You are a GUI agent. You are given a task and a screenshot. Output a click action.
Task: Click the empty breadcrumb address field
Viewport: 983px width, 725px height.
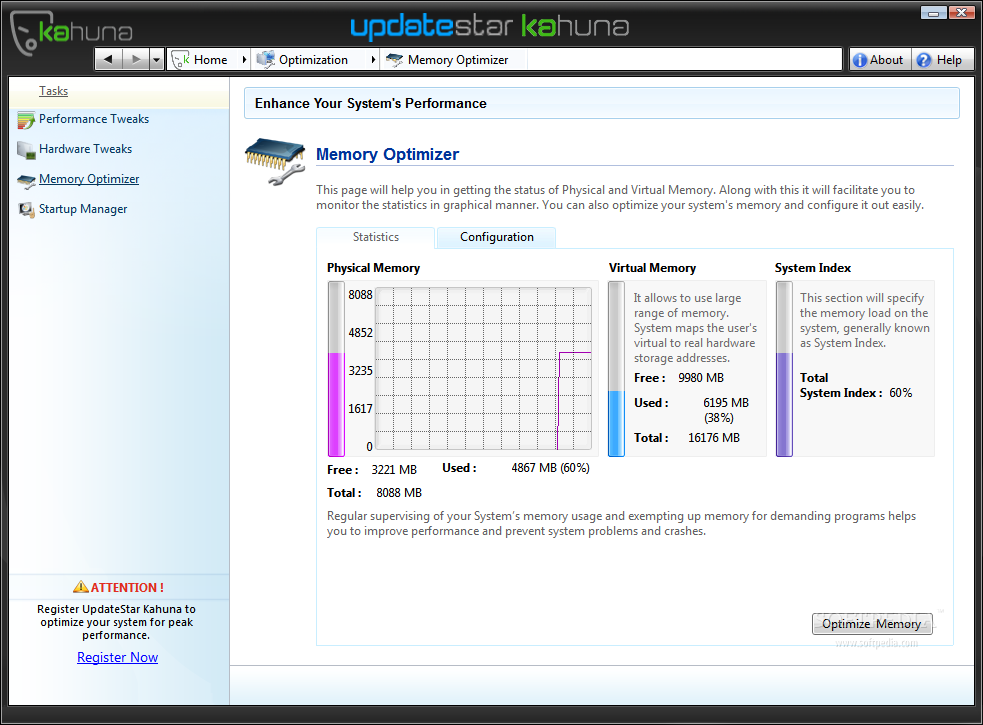click(x=684, y=60)
